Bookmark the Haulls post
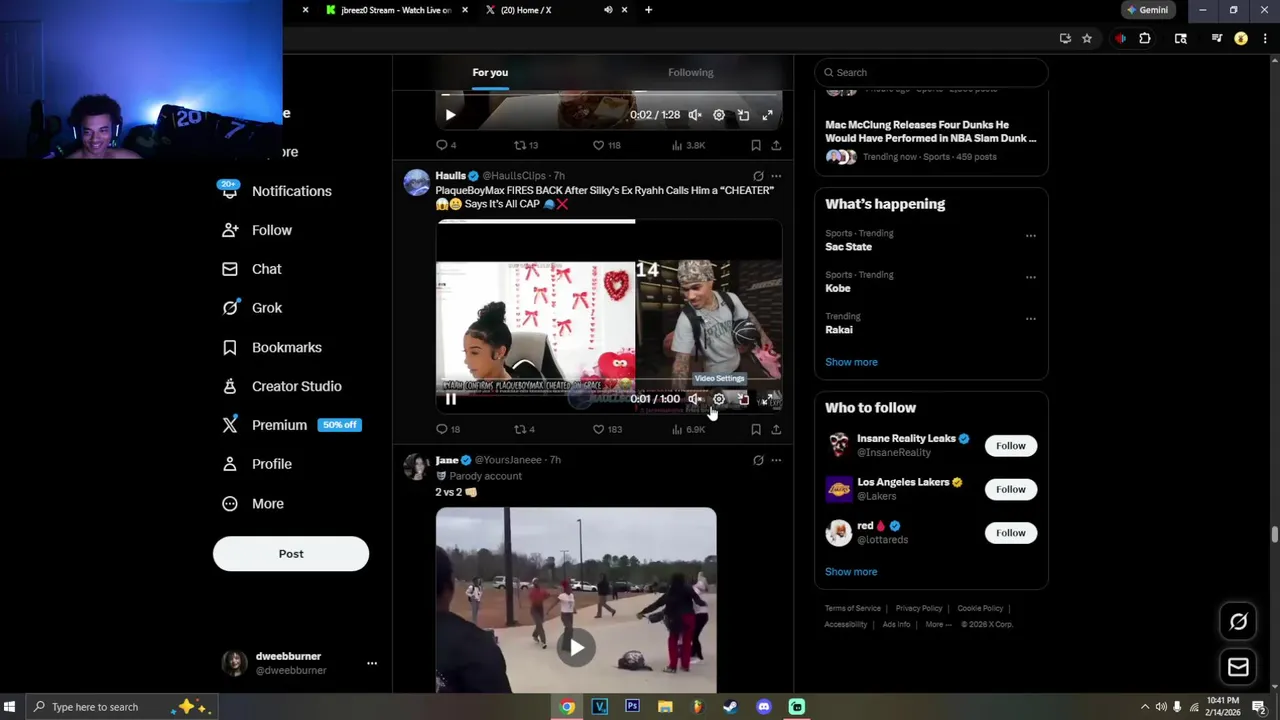 [x=756, y=429]
